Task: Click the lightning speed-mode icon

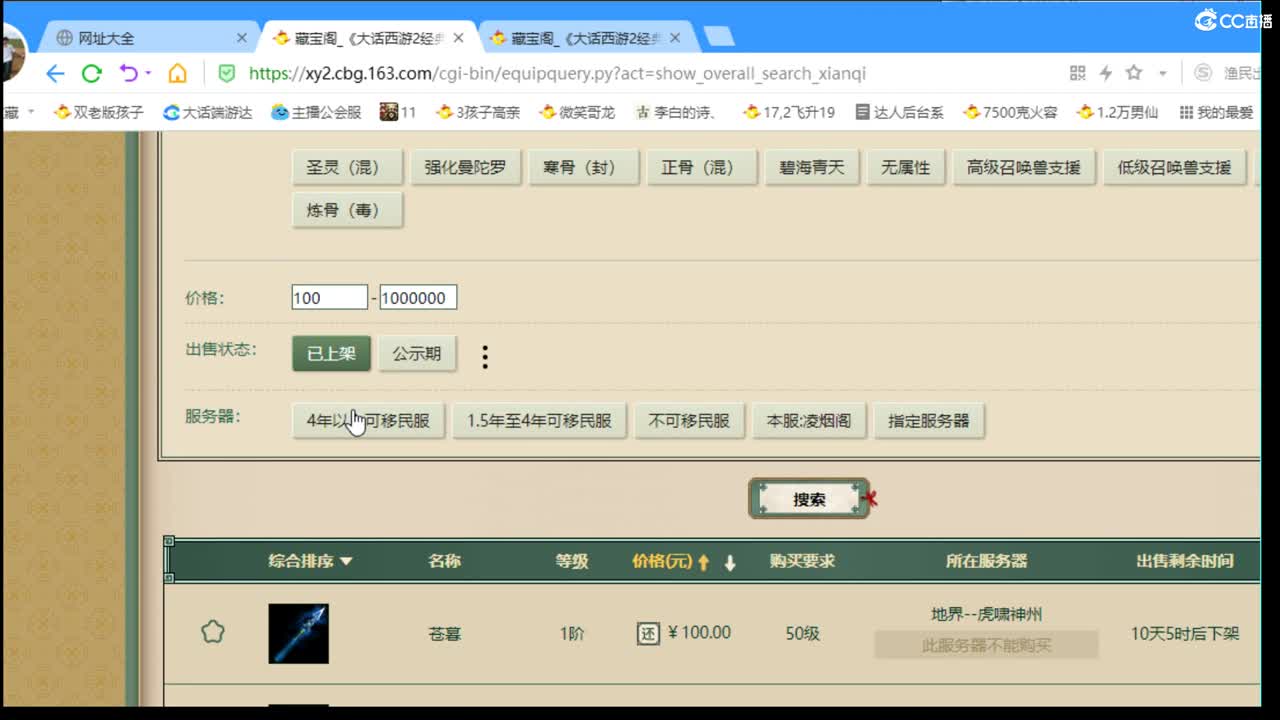Action: tap(1105, 73)
